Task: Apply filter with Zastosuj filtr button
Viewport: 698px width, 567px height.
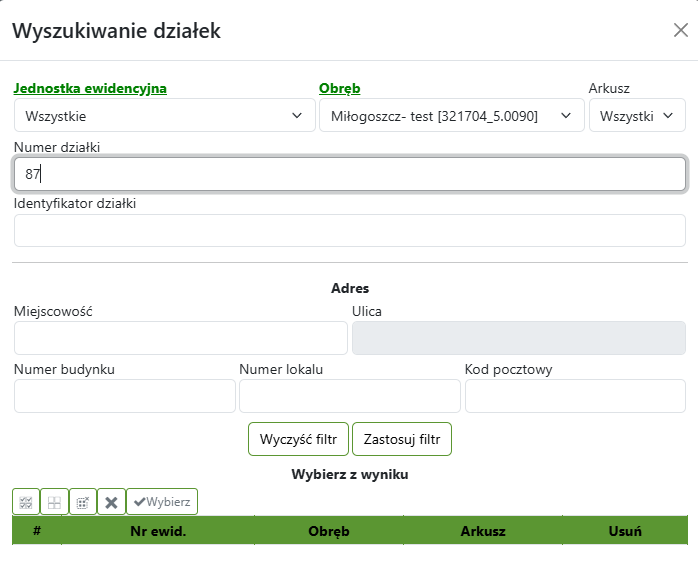Action: click(x=402, y=439)
